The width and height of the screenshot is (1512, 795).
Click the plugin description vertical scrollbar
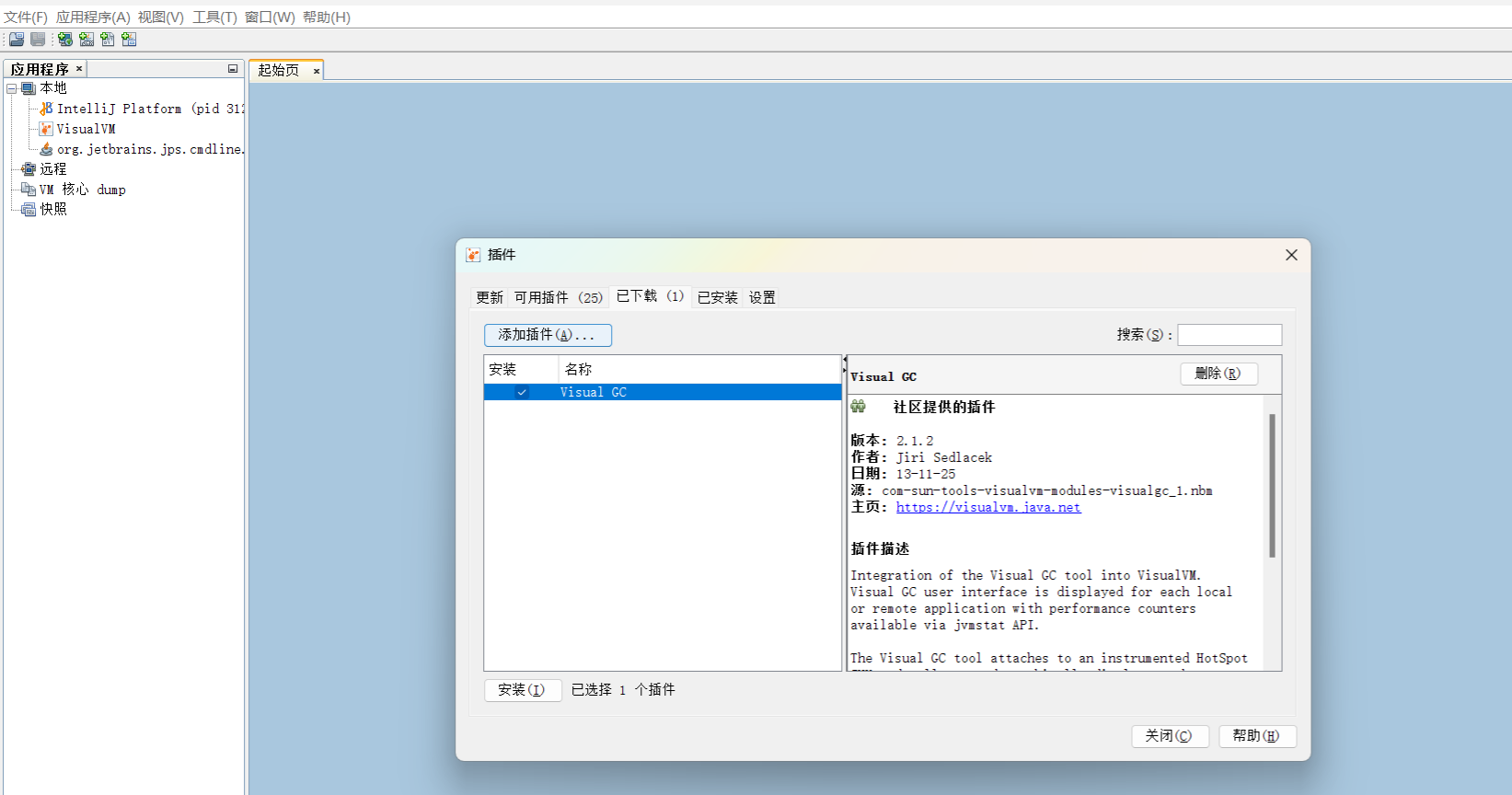coord(1272,486)
